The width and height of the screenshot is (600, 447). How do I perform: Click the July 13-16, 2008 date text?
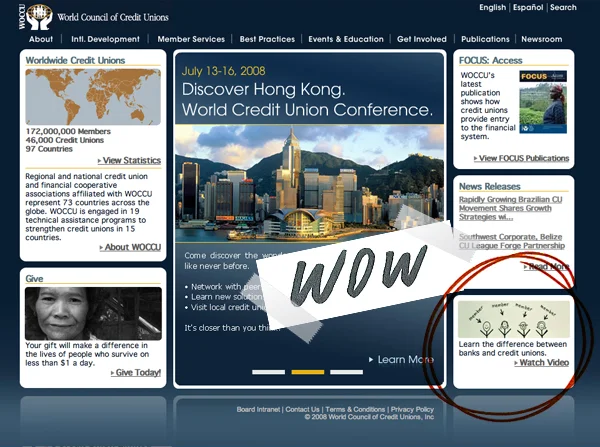223,71
